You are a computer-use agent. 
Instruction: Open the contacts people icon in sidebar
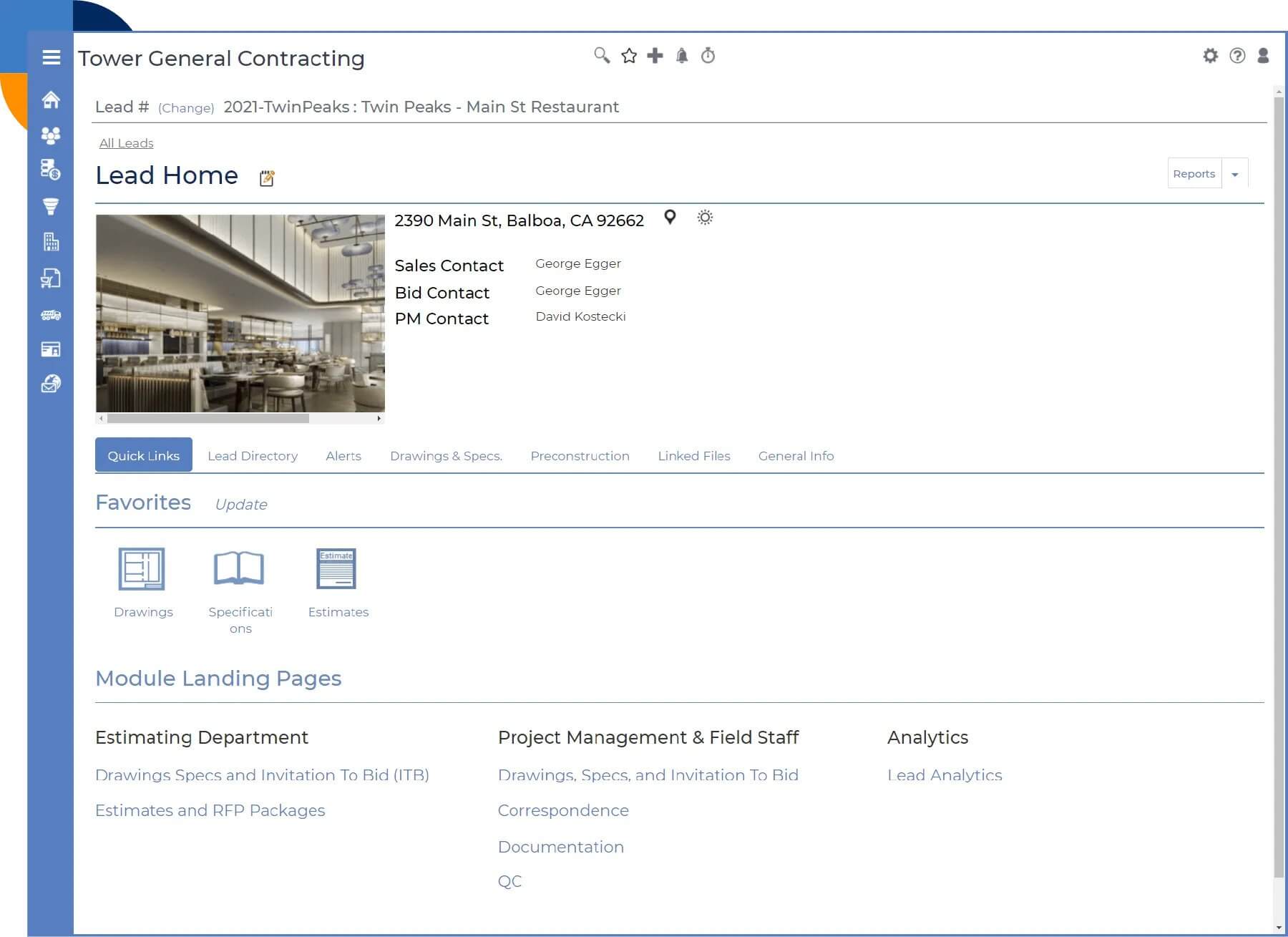pyautogui.click(x=51, y=135)
